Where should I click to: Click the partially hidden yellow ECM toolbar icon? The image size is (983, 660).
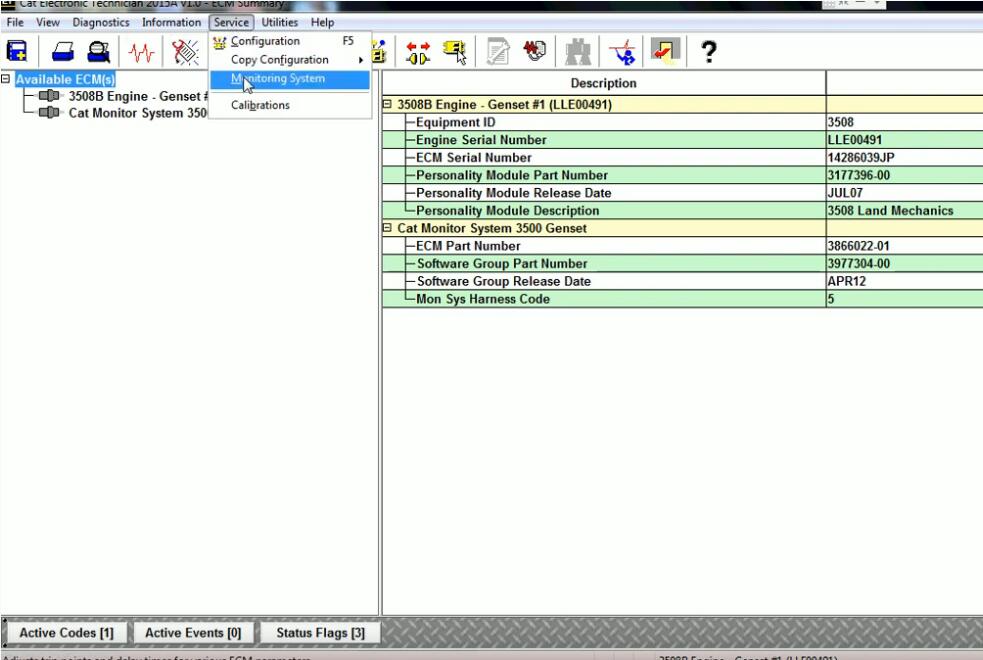tap(379, 52)
